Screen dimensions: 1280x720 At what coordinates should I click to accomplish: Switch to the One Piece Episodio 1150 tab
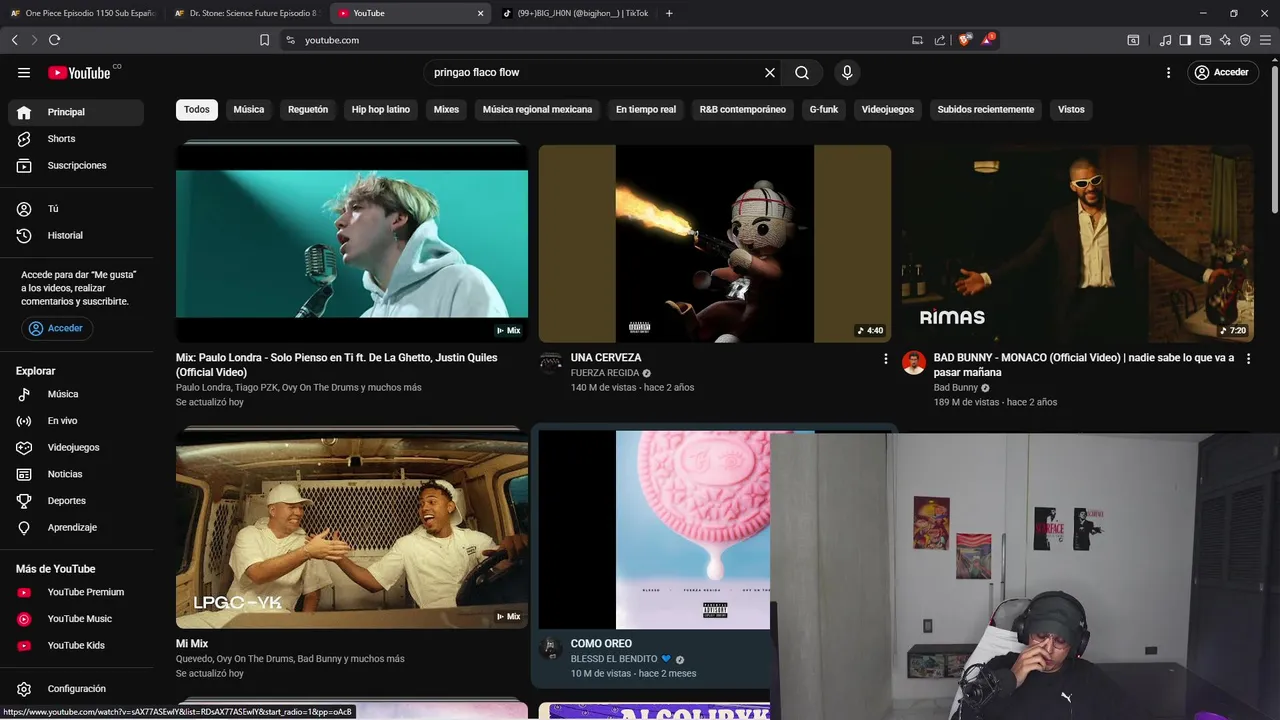(x=82, y=13)
